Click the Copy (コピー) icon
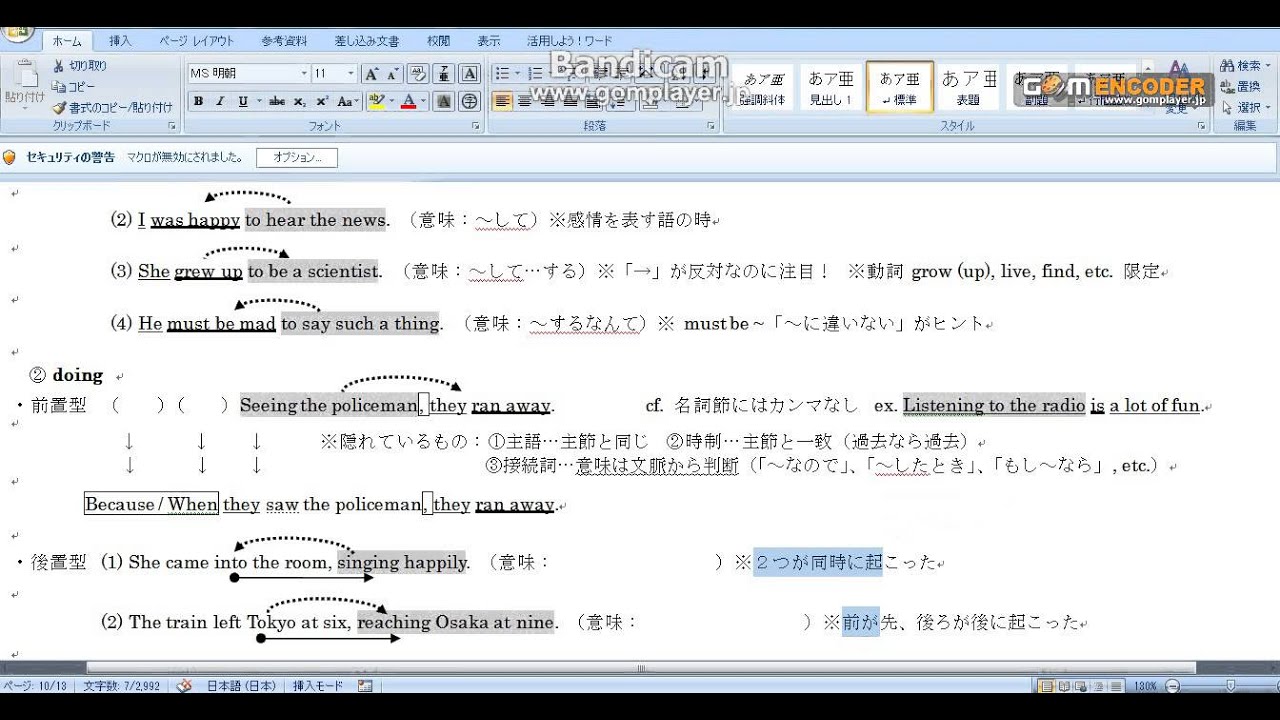The image size is (1280, 720). [59, 87]
